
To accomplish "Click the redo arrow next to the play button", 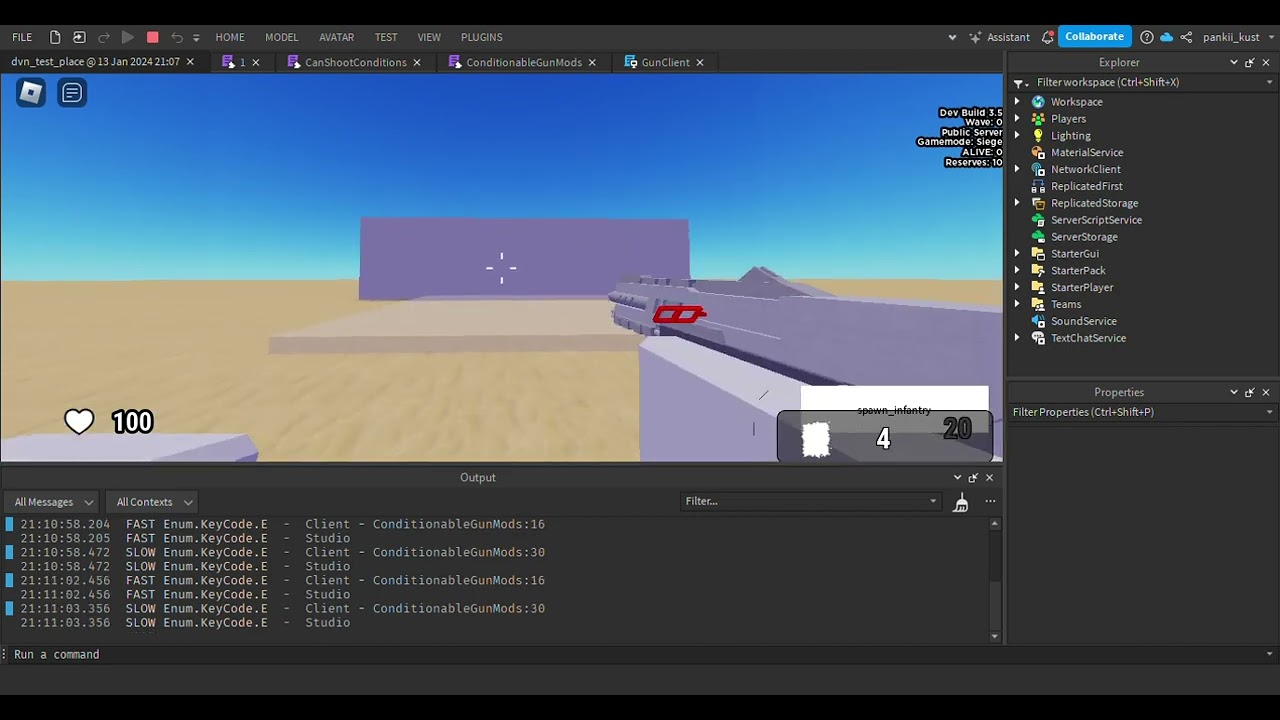I will (104, 37).
